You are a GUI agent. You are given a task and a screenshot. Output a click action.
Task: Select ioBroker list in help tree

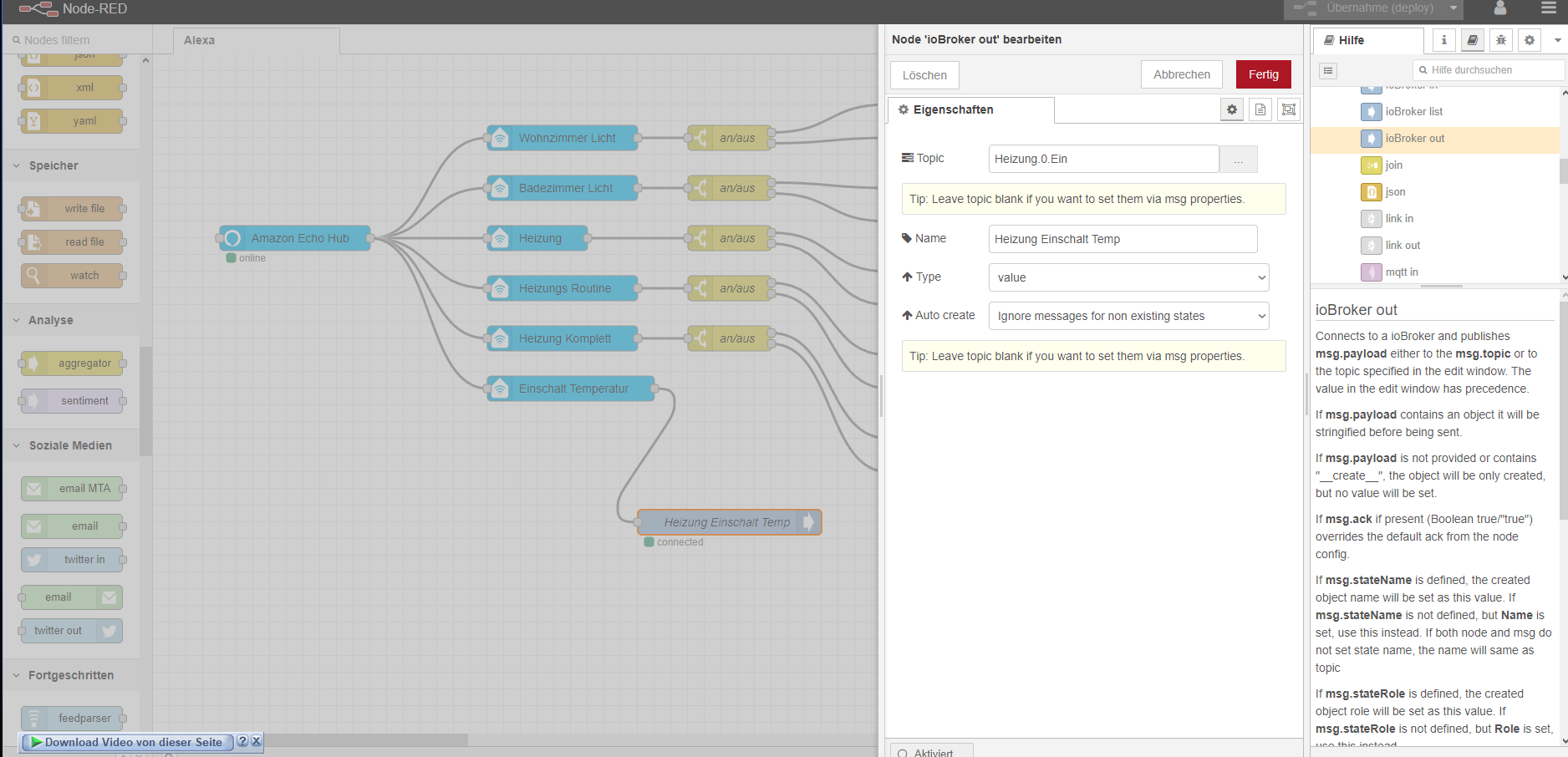click(x=1413, y=112)
